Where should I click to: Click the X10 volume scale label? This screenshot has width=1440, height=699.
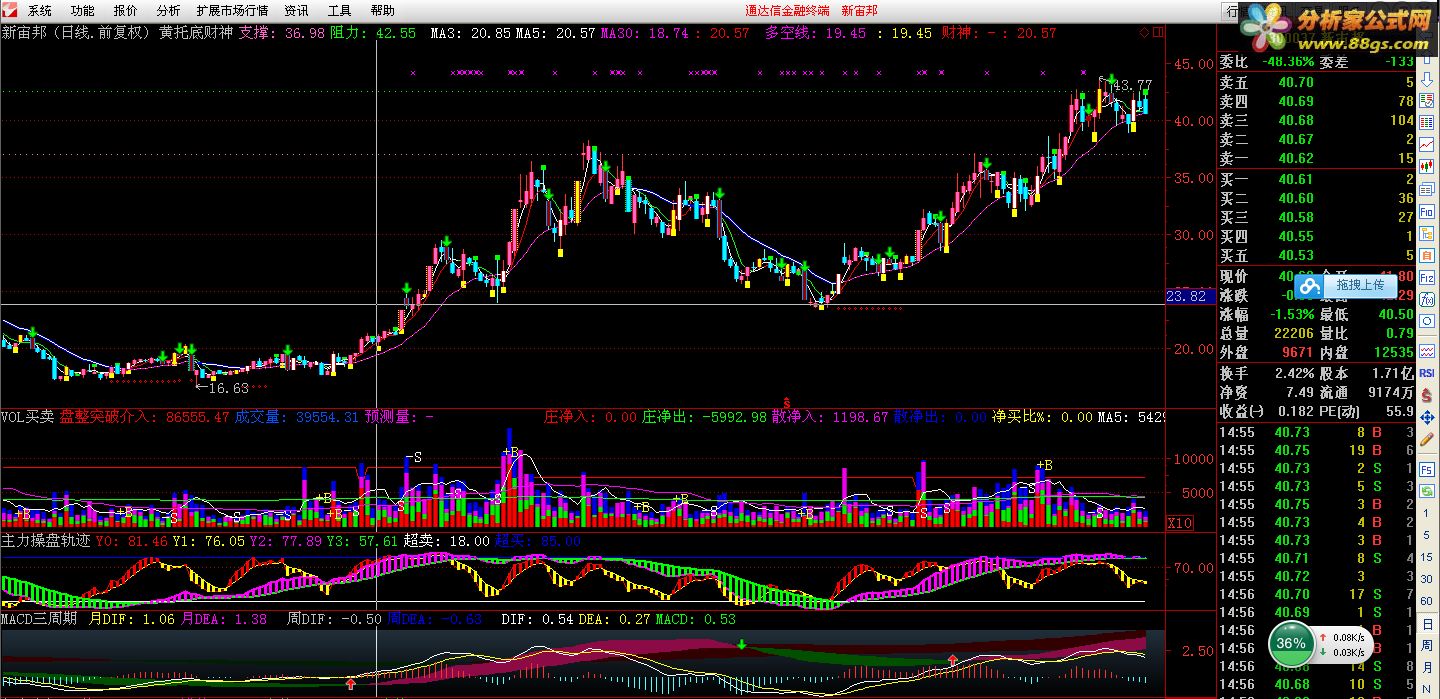coord(1180,523)
